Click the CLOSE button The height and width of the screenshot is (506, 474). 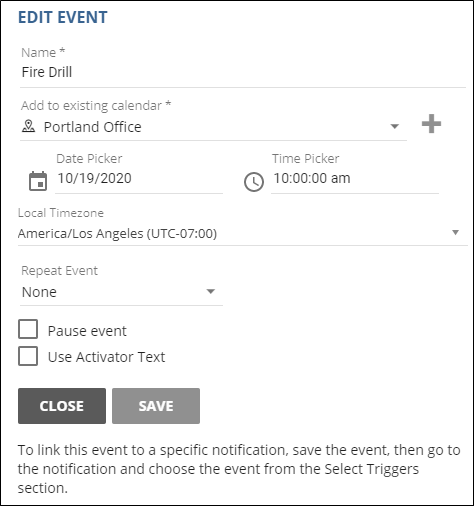(x=62, y=406)
